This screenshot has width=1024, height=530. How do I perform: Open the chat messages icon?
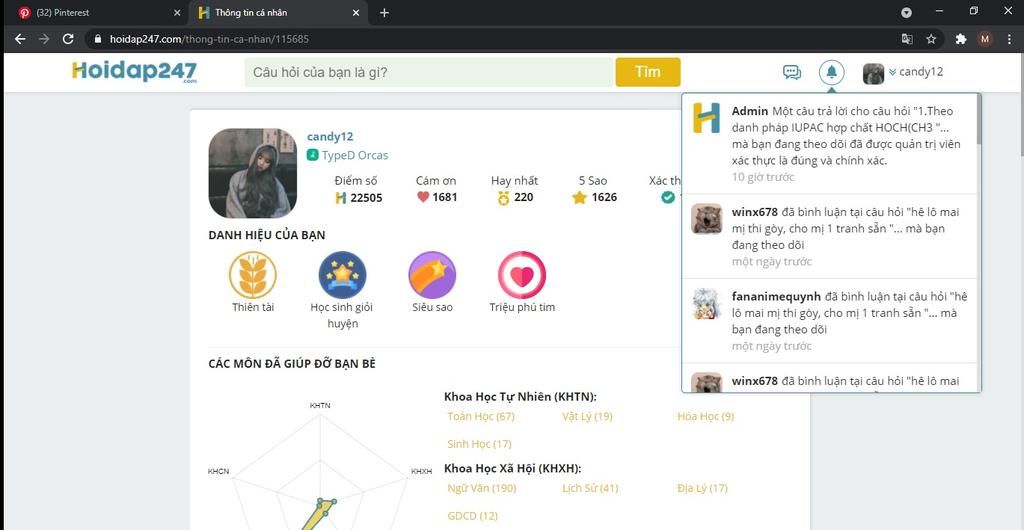[x=792, y=72]
